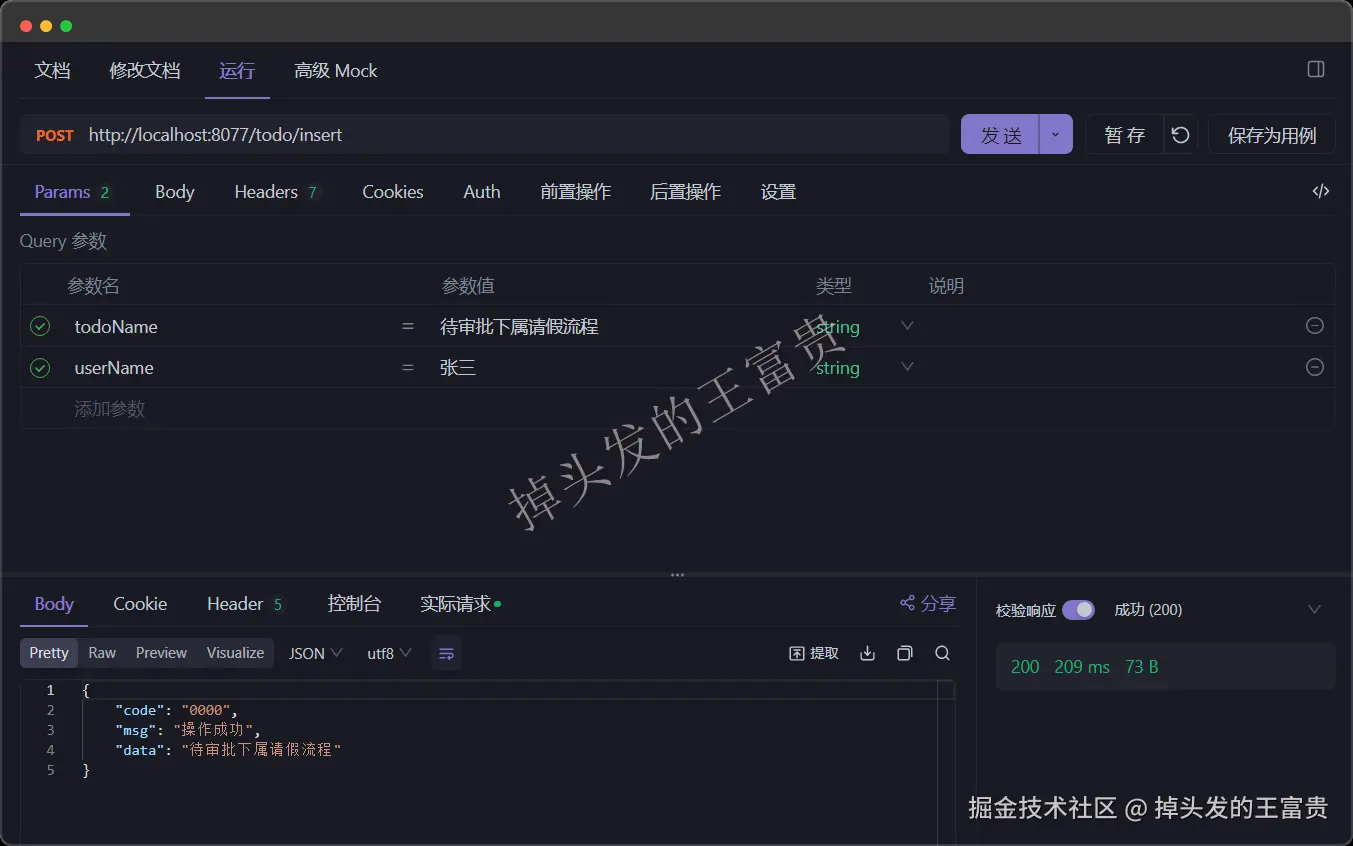Open the JSON format dropdown
Viewport: 1353px width, 846px height.
coord(316,653)
